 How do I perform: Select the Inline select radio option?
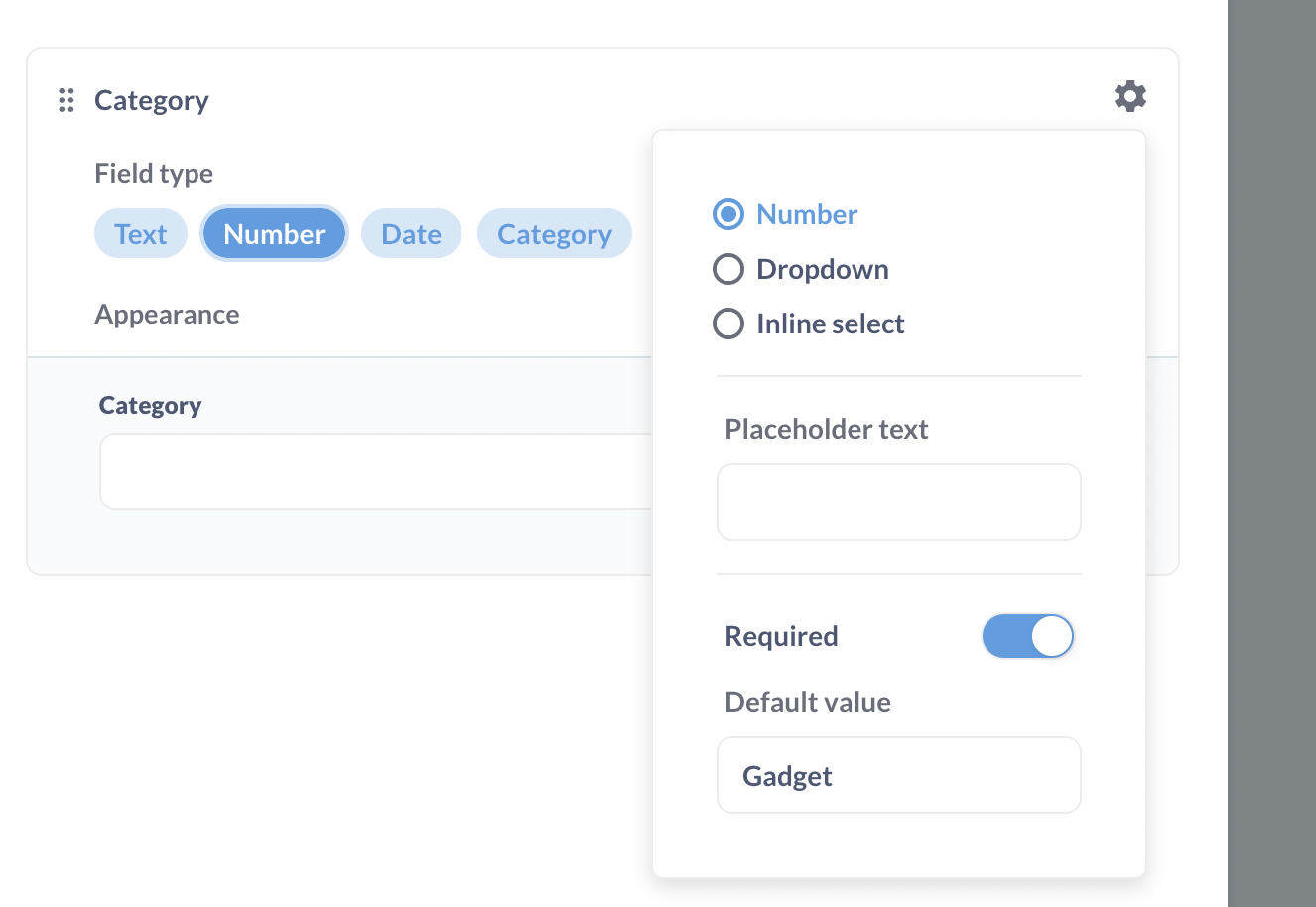pyautogui.click(x=727, y=324)
